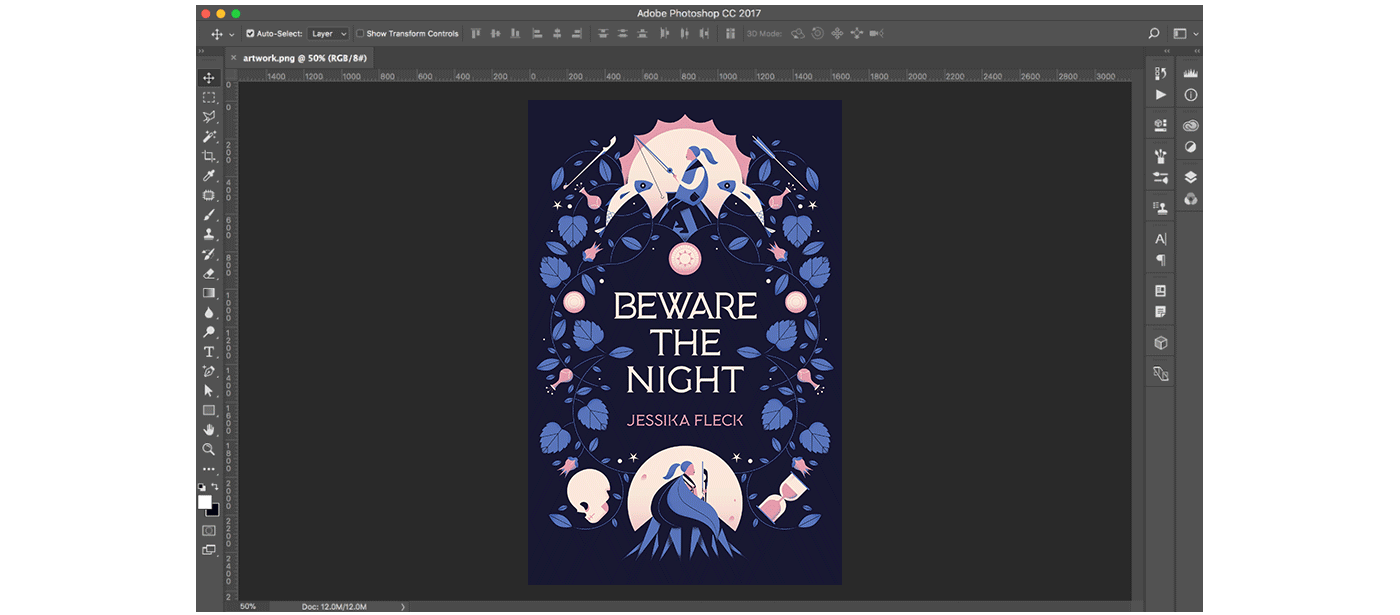Open the Actions panel play icon
The width and height of the screenshot is (1400, 615).
tap(1160, 95)
